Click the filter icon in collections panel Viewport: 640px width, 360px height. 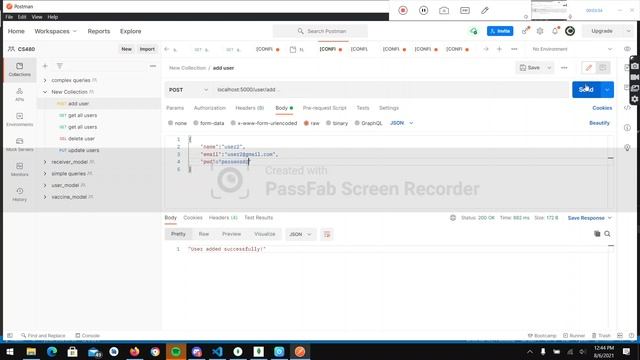point(60,66)
